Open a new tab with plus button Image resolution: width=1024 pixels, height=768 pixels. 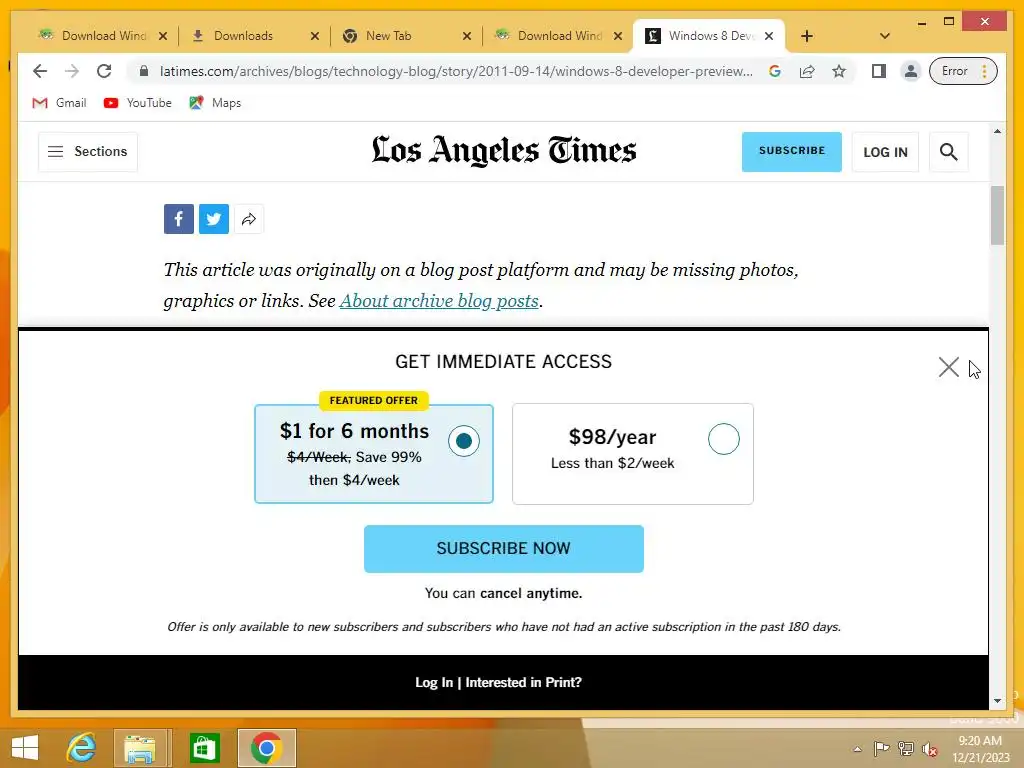click(x=807, y=36)
